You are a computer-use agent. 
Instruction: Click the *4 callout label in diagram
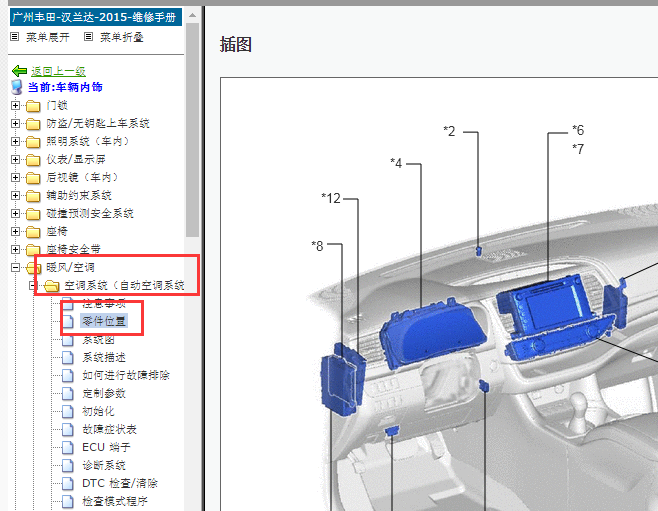pyautogui.click(x=396, y=163)
